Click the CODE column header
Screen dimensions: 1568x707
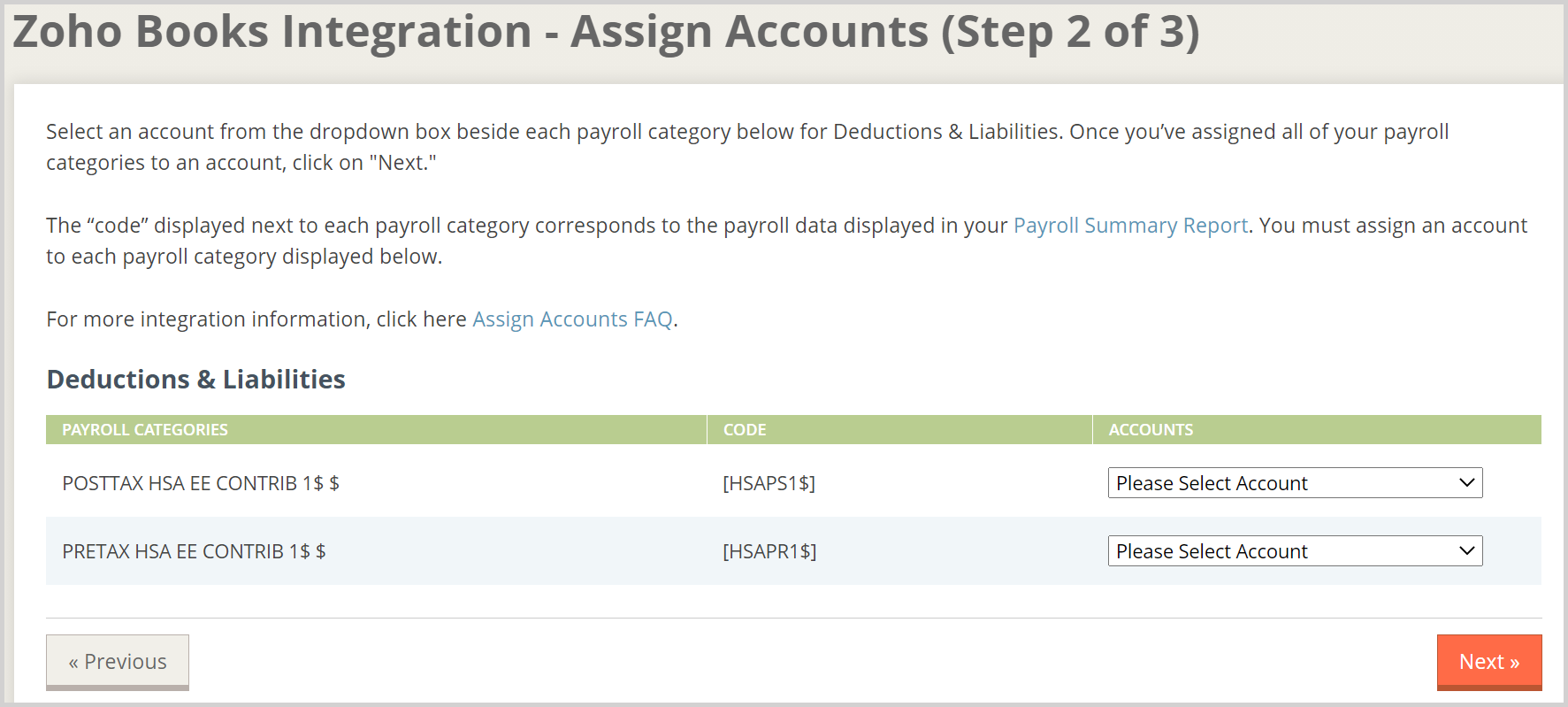pos(744,429)
